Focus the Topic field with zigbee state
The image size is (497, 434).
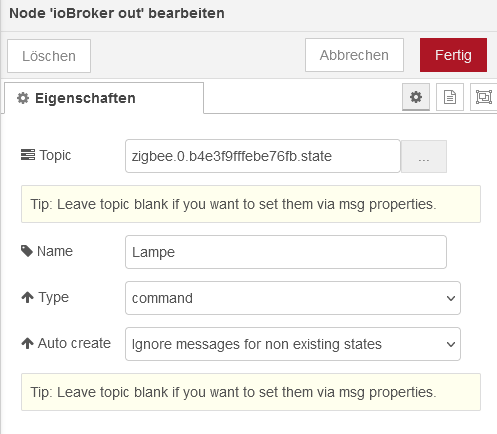[x=263, y=156]
